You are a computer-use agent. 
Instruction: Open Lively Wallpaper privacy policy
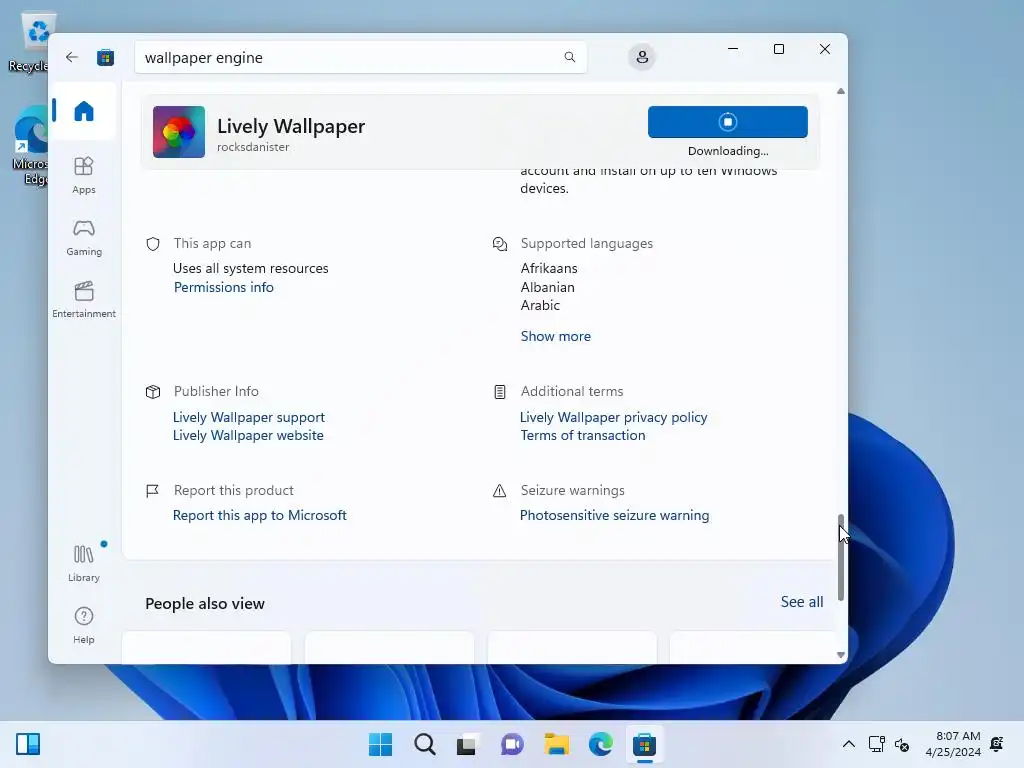point(614,417)
